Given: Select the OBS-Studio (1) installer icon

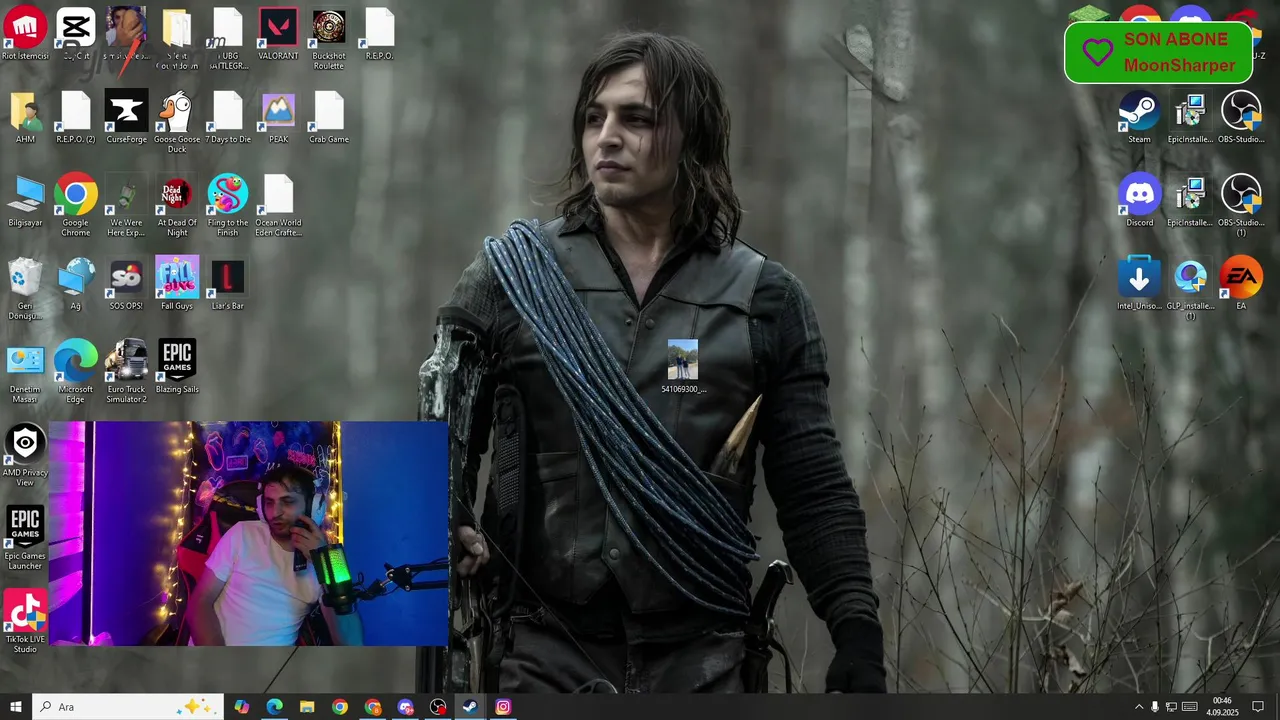Looking at the screenshot, I should click(x=1241, y=194).
